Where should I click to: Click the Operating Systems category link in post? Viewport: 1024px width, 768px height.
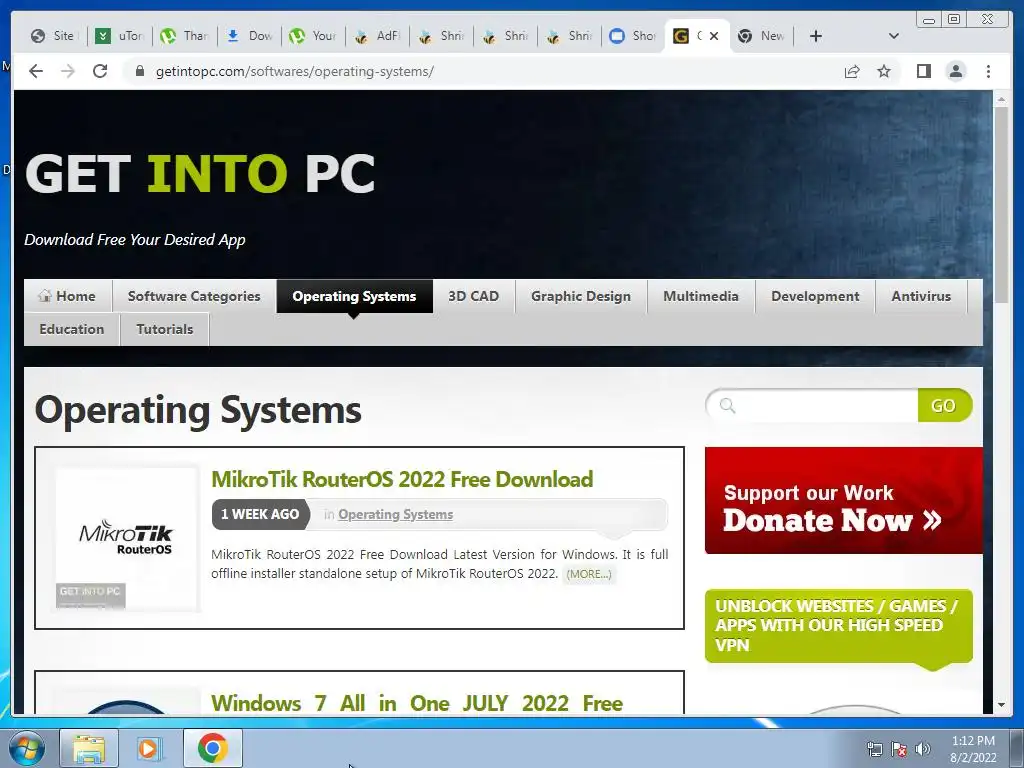pyautogui.click(x=395, y=515)
